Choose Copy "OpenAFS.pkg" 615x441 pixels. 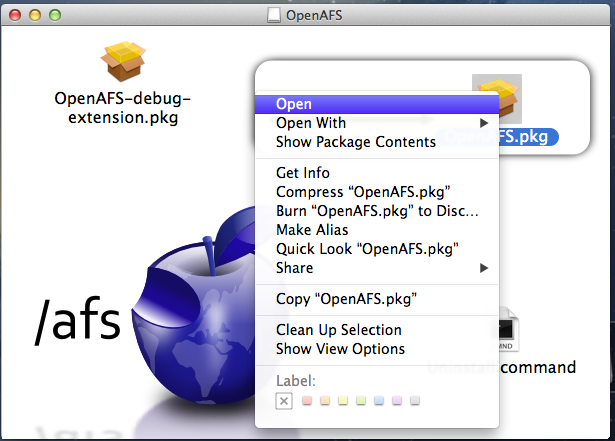pyautogui.click(x=377, y=299)
